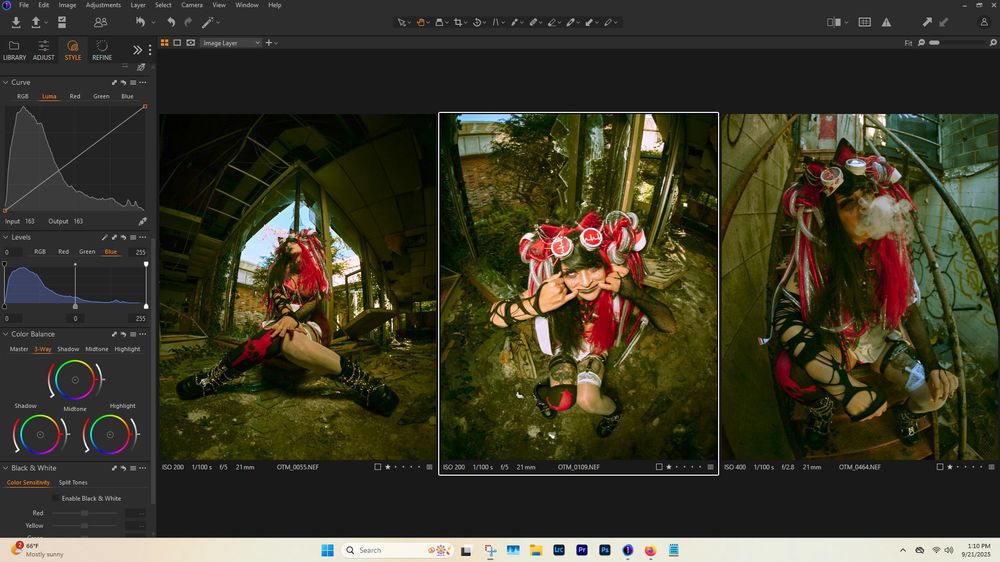Switch to the Split Tones tab
The width and height of the screenshot is (1000, 562).
pyautogui.click(x=73, y=483)
